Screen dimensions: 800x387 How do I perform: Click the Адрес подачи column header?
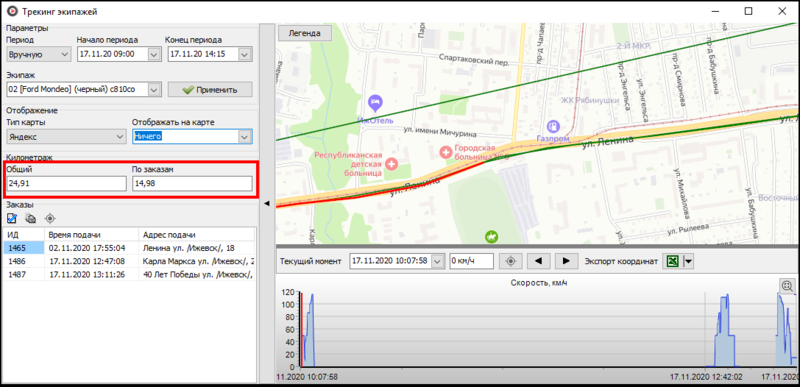[x=196, y=235]
